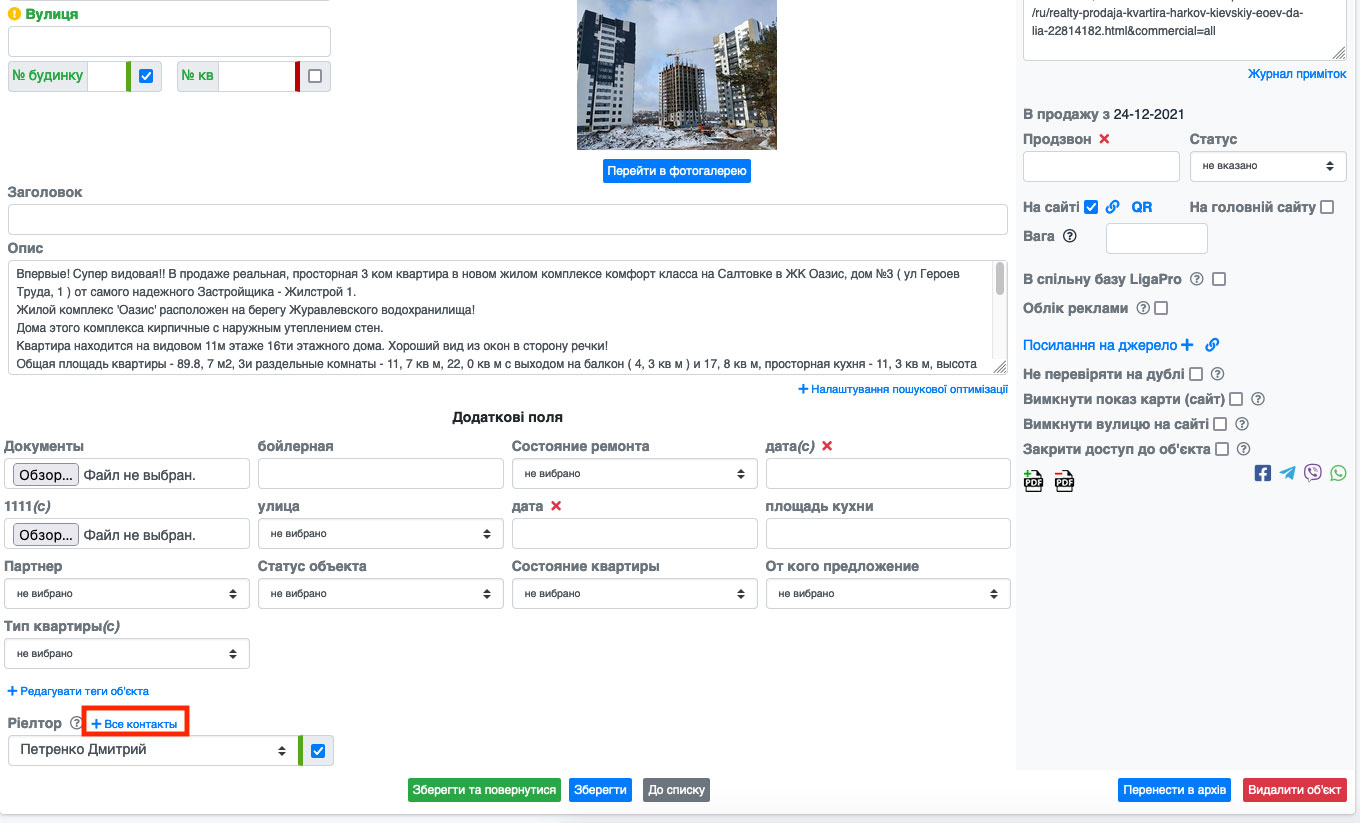Screen dimensions: 1360x823
Task: Toggle the На сайті checkbox
Action: point(1091,207)
